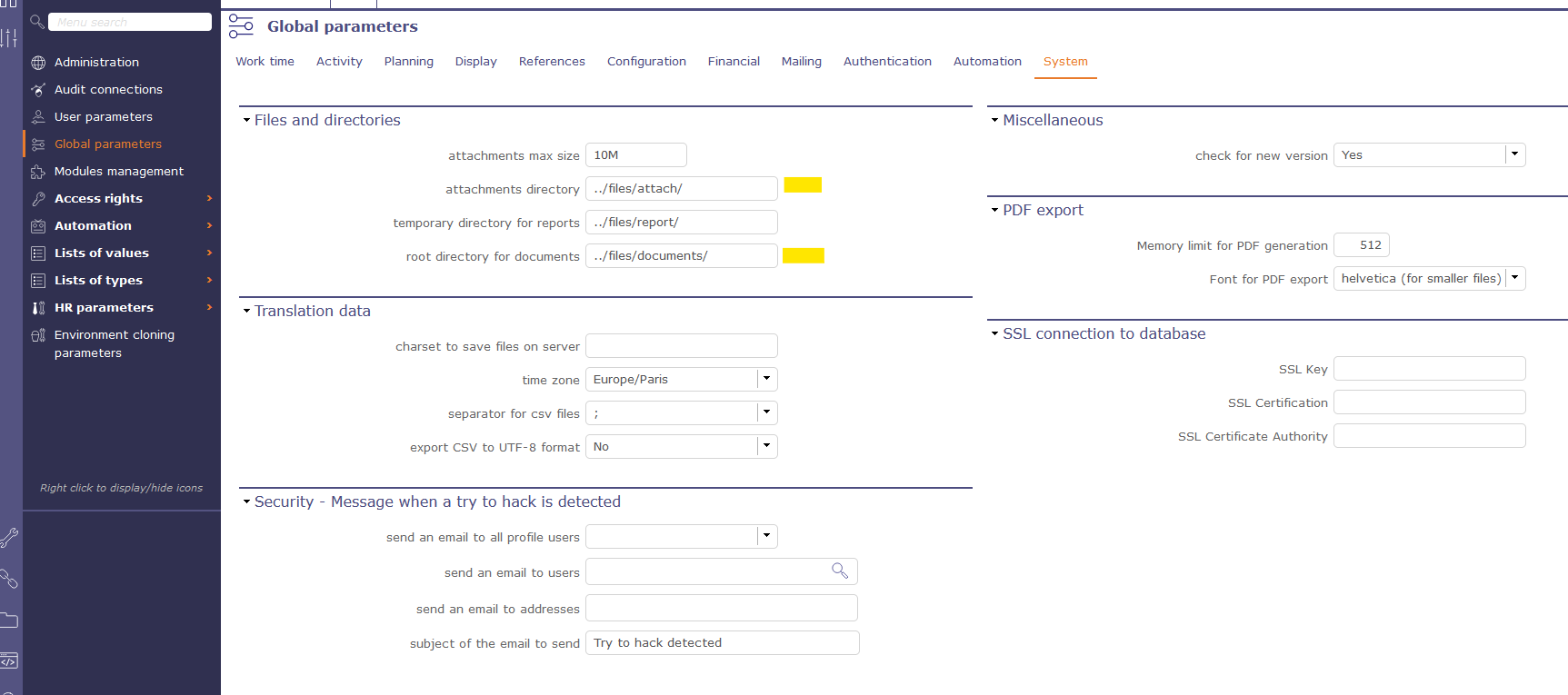Expand Access rights menu in sidebar
The width and height of the screenshot is (1568, 695).
(209, 199)
